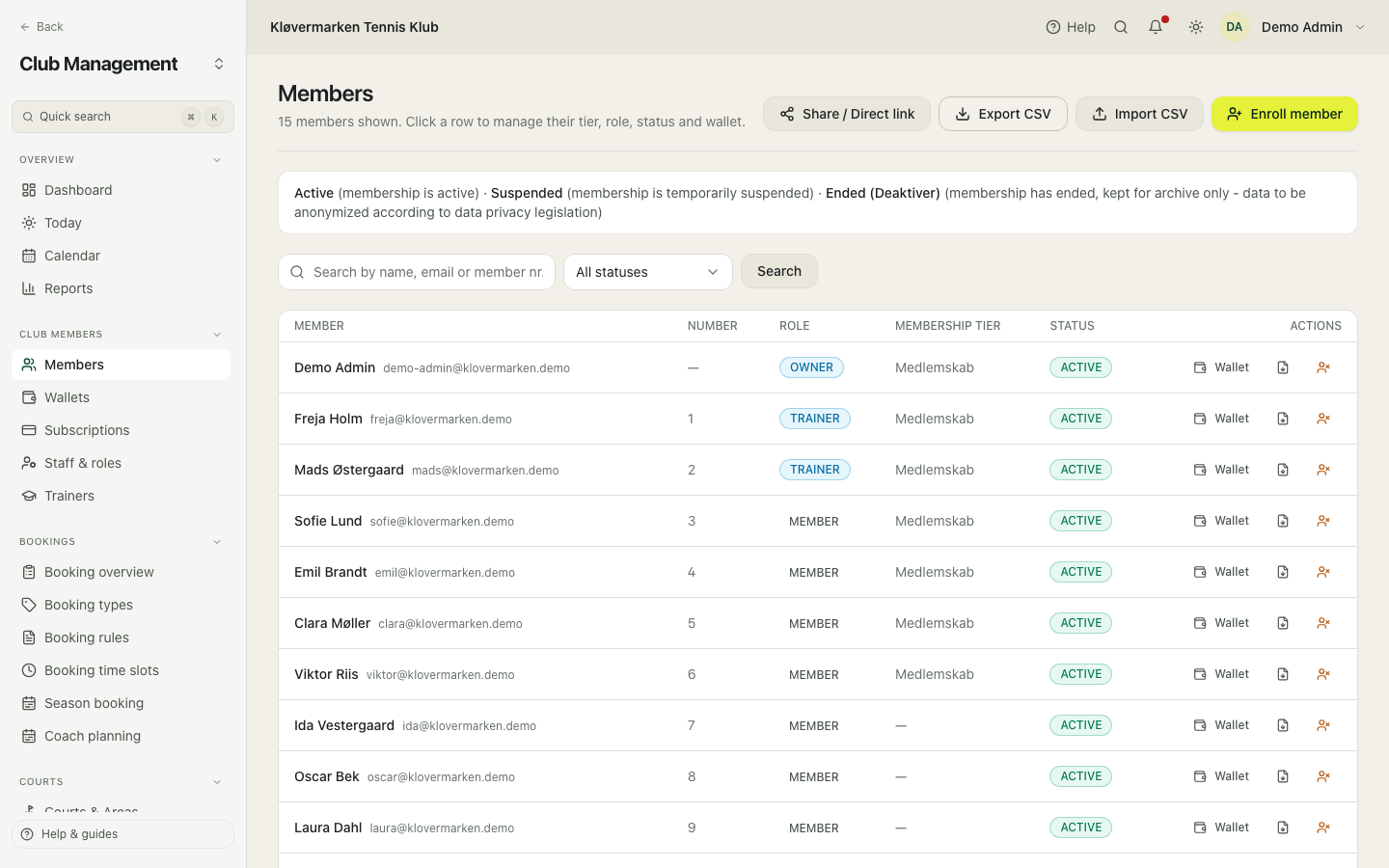Image resolution: width=1389 pixels, height=868 pixels.
Task: Open Staff & roles page
Action: (122, 463)
